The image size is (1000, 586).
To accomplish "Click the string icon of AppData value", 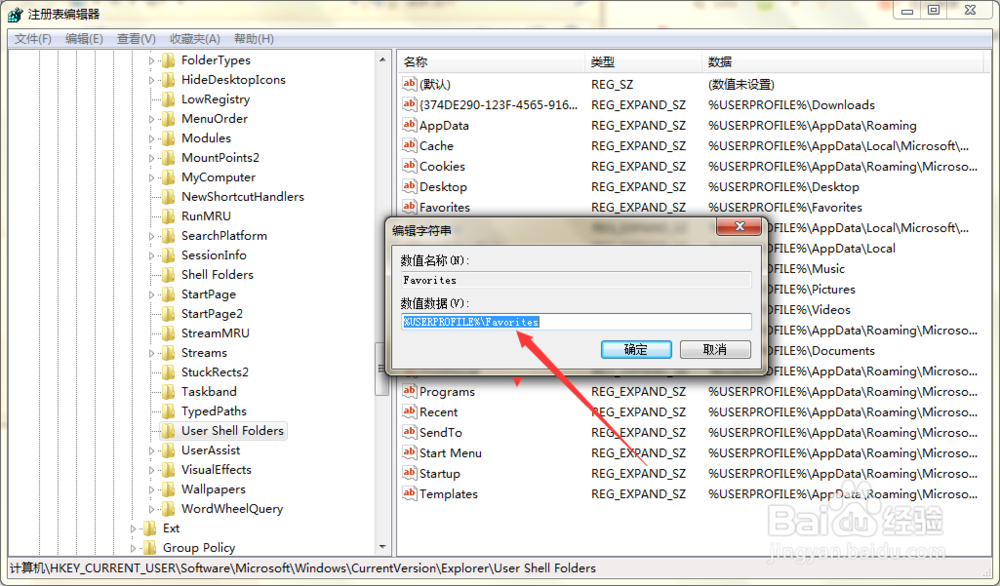I will point(409,125).
